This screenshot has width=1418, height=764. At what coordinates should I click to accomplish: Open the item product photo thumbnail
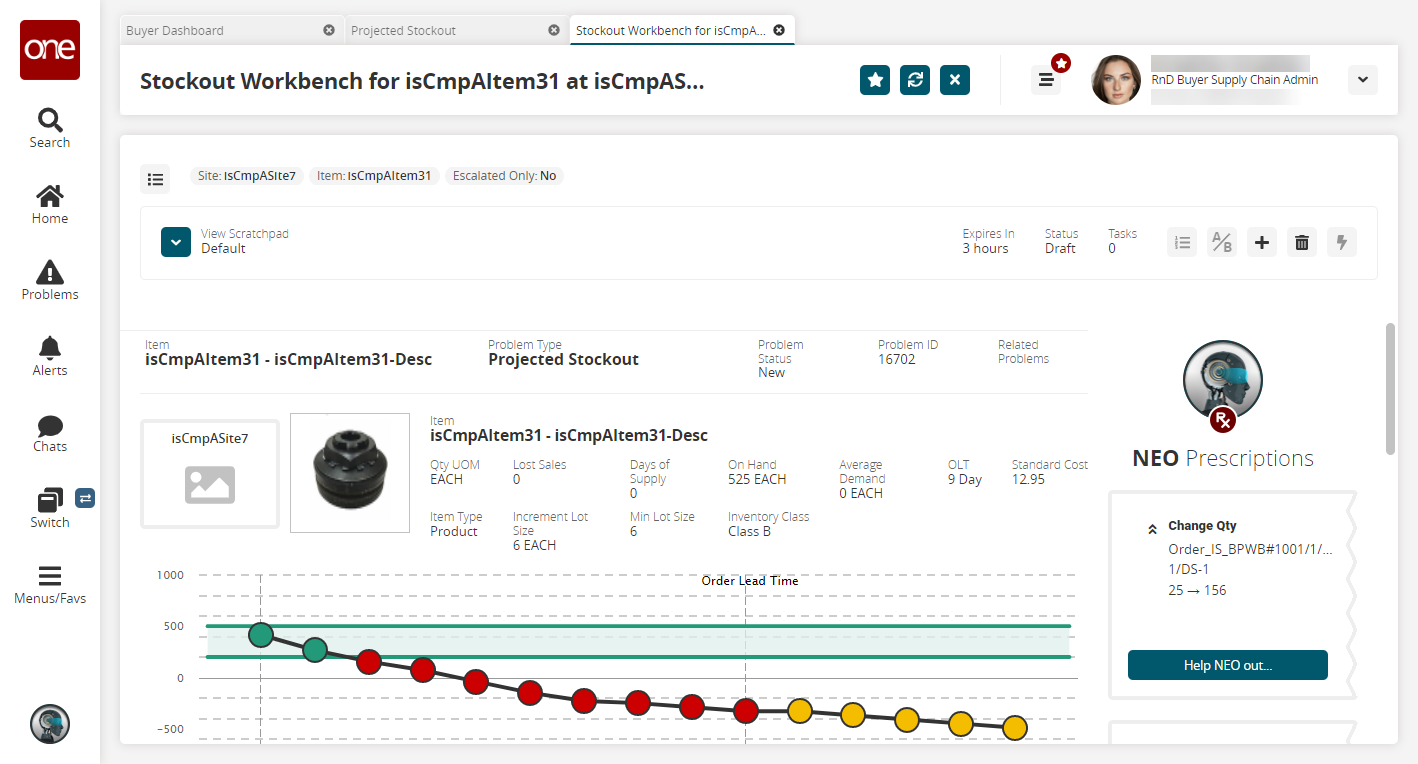click(x=350, y=473)
